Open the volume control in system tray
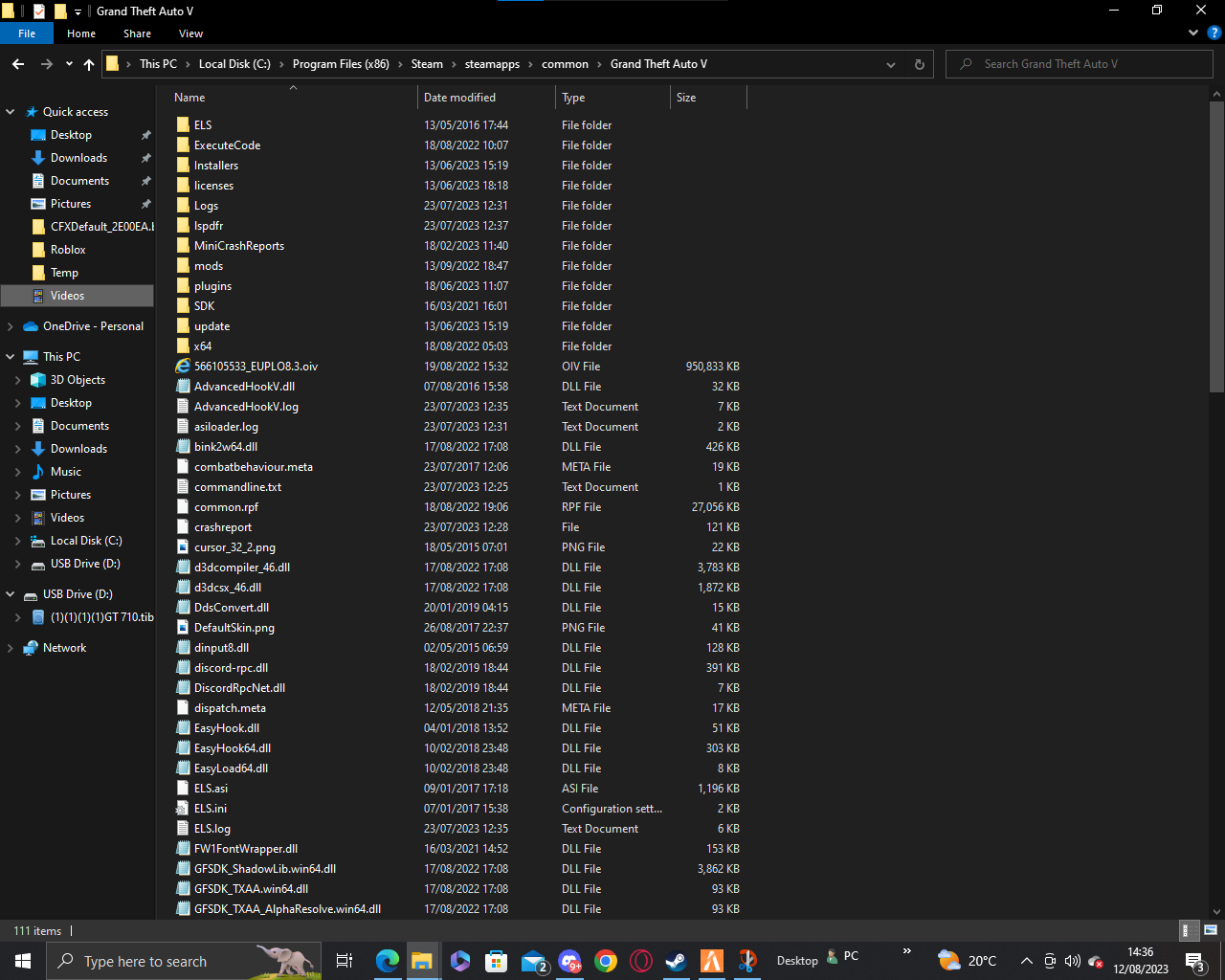 [x=1072, y=961]
